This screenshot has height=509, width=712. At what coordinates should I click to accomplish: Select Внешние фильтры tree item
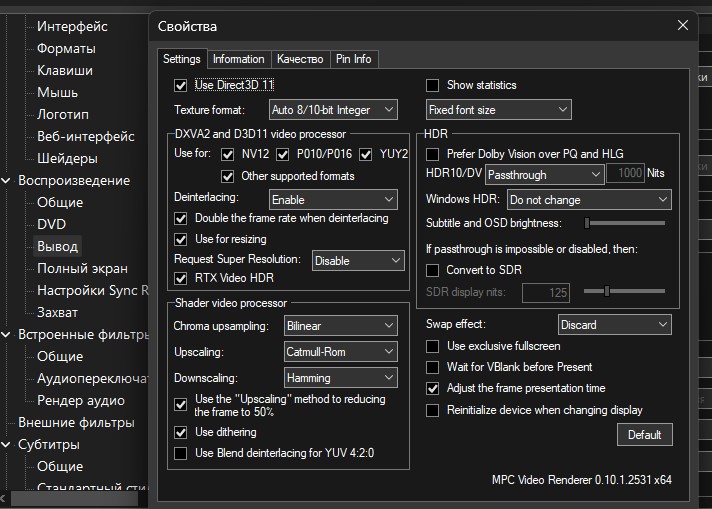pyautogui.click(x=76, y=423)
